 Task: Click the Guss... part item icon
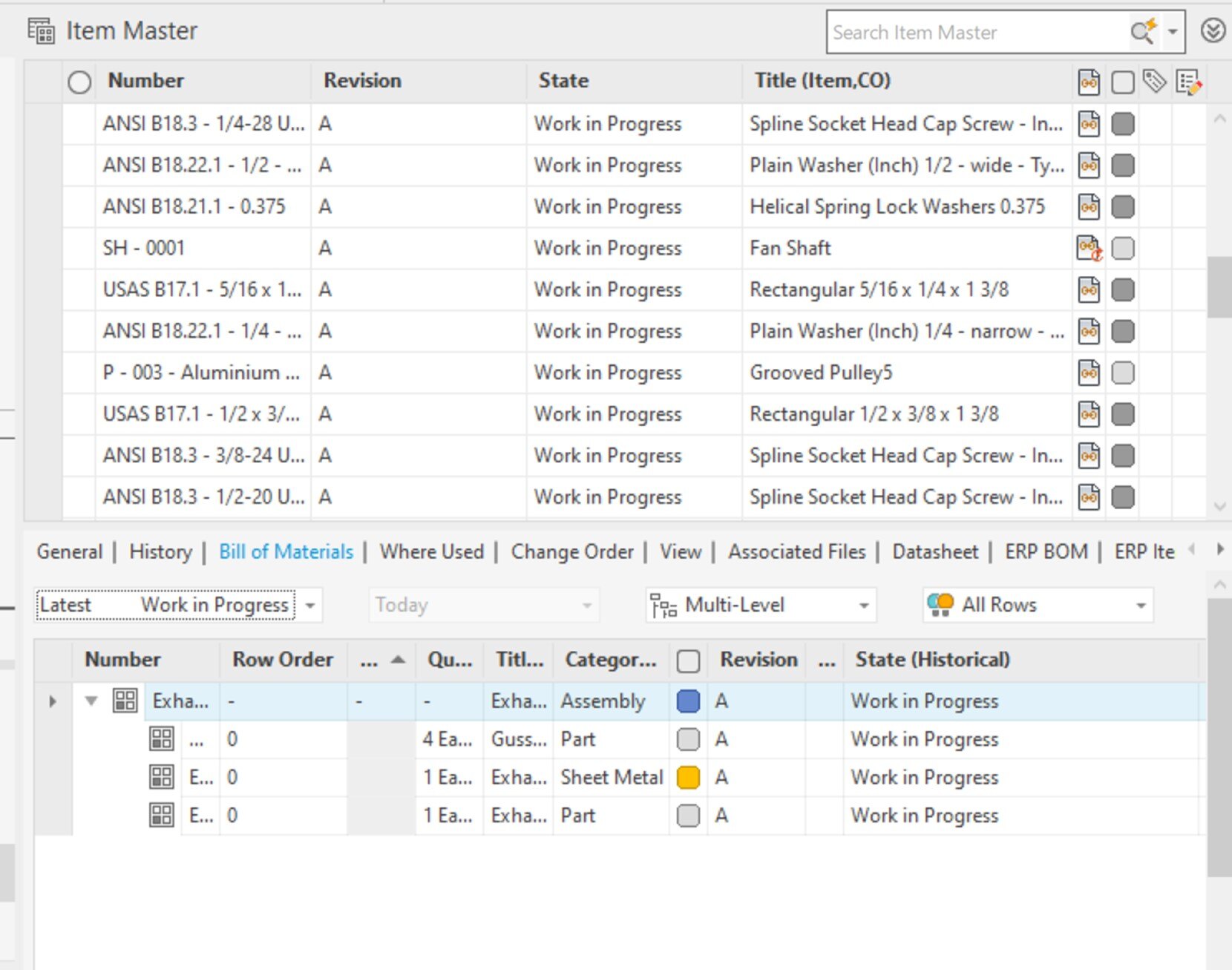point(161,739)
